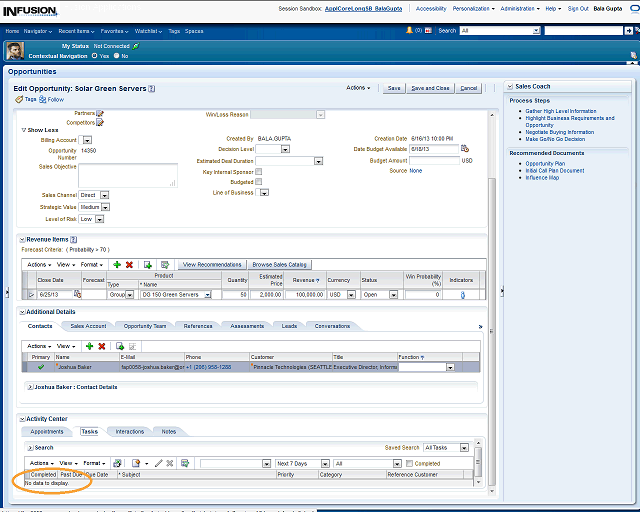640x512 pixels.
Task: Open the Opportunity Plan document link
Action: coord(545,163)
